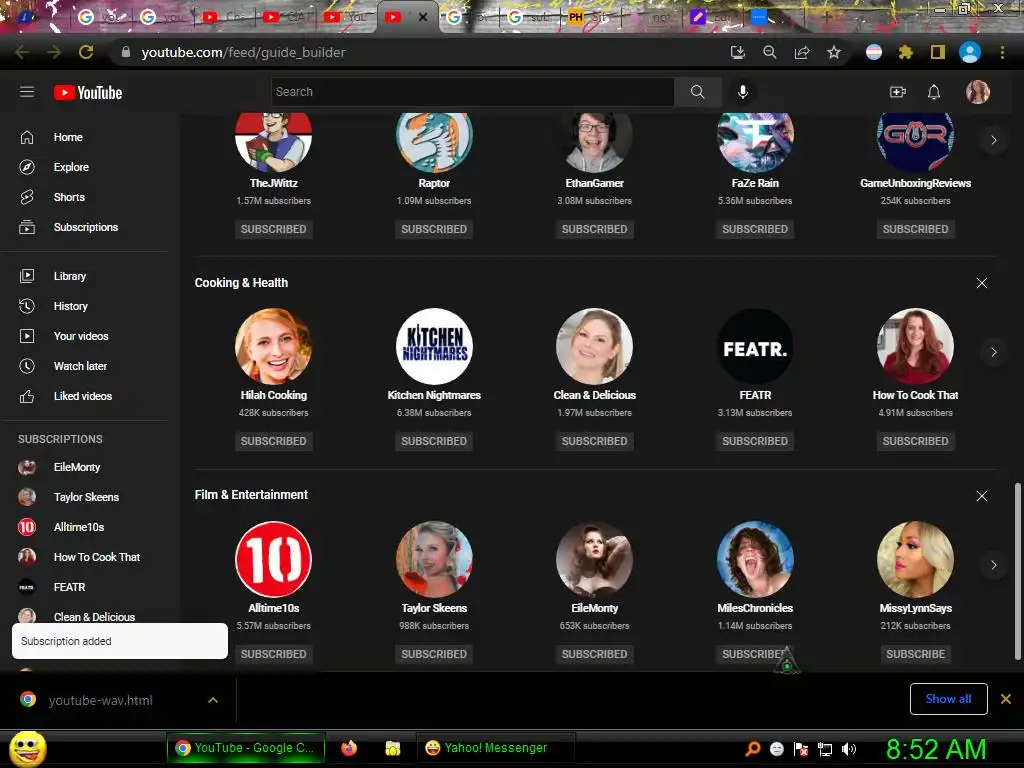Open the notifications bell
Viewport: 1024px width, 768px height.
pos(934,92)
